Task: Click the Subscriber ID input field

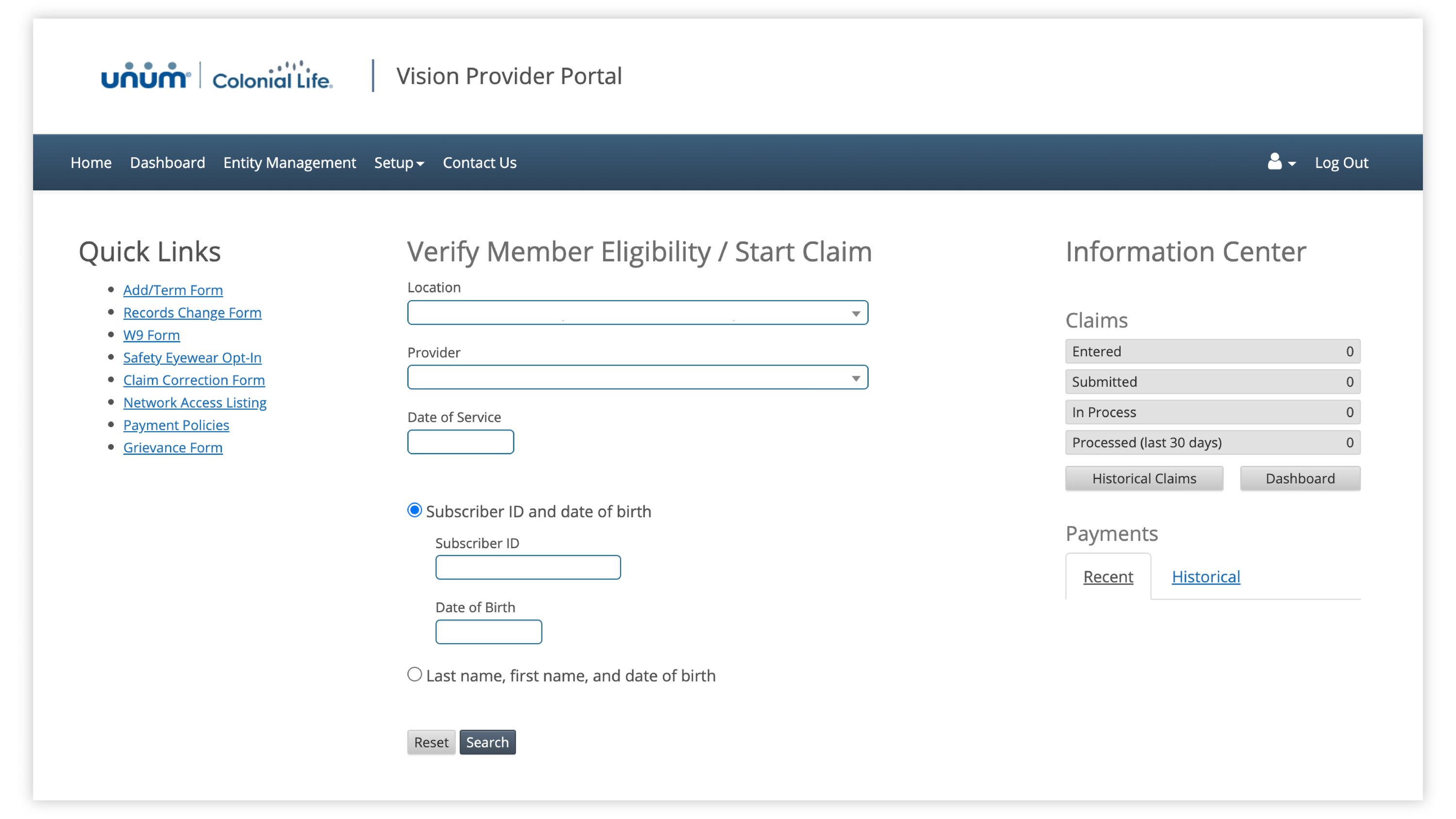Action: point(528,567)
